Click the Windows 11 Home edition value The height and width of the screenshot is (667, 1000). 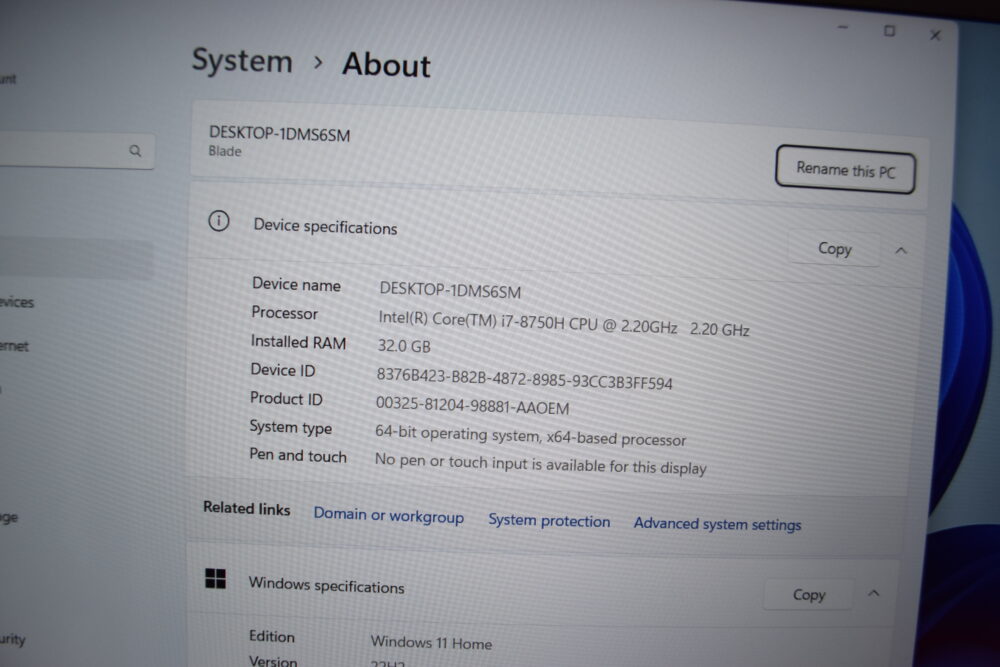point(431,643)
